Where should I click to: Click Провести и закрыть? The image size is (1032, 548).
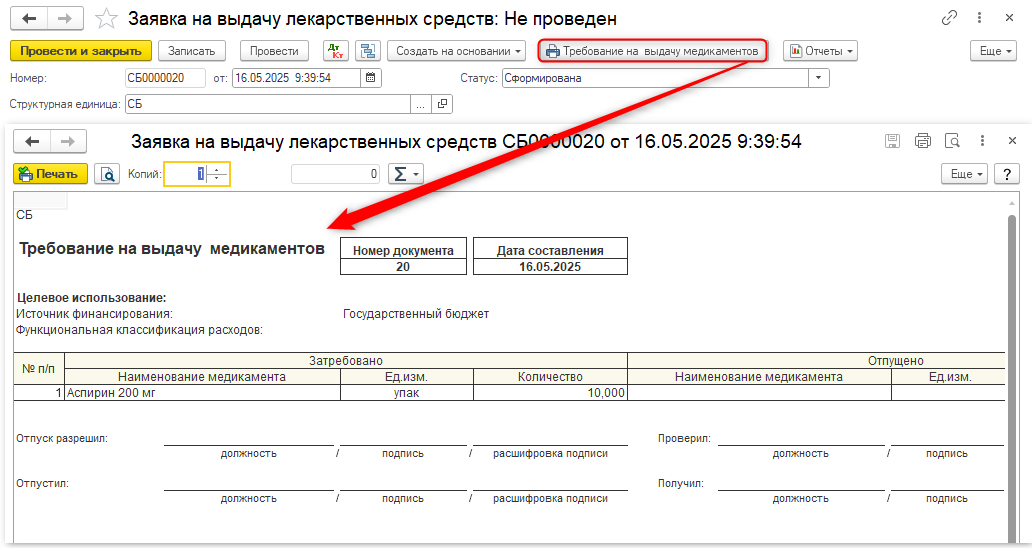point(81,51)
